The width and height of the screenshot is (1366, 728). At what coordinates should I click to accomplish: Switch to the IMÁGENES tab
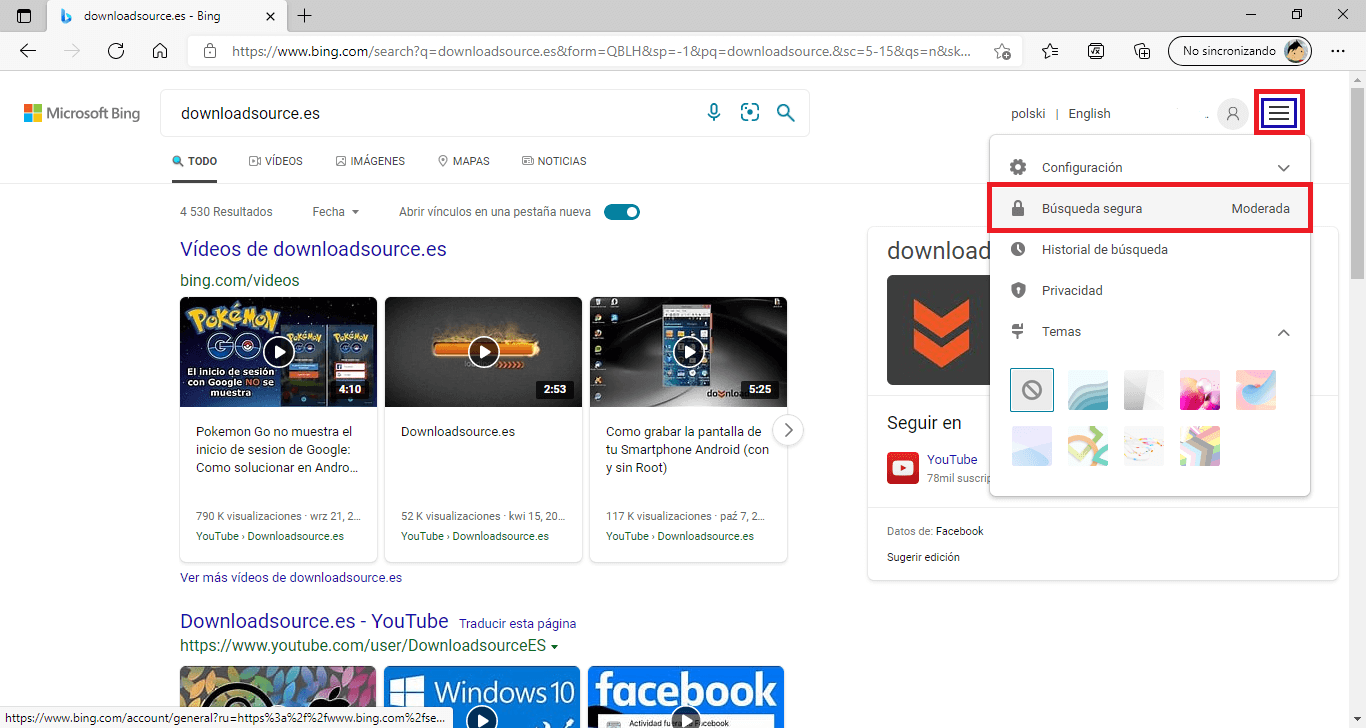[x=370, y=161]
